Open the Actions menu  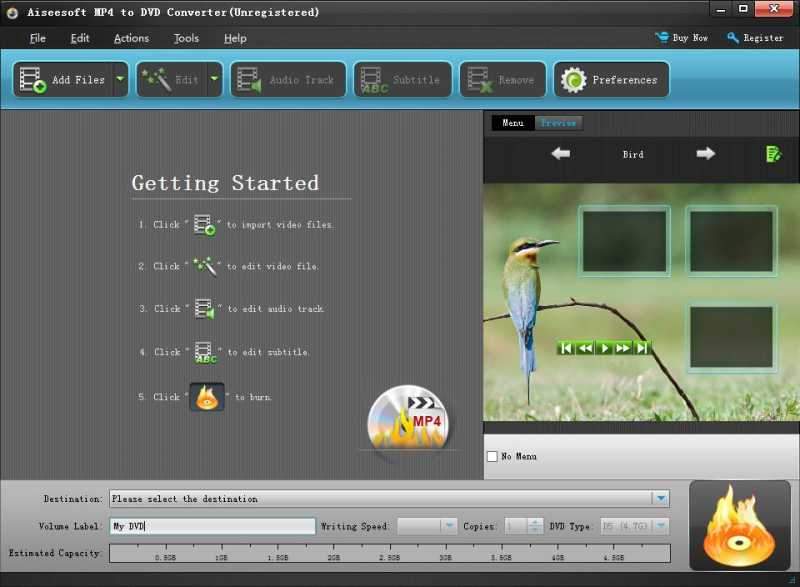point(130,38)
